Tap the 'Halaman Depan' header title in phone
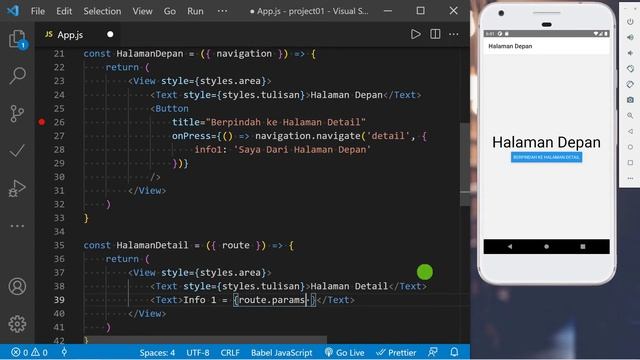Viewport: 640px width, 360px height. pyautogui.click(x=510, y=46)
